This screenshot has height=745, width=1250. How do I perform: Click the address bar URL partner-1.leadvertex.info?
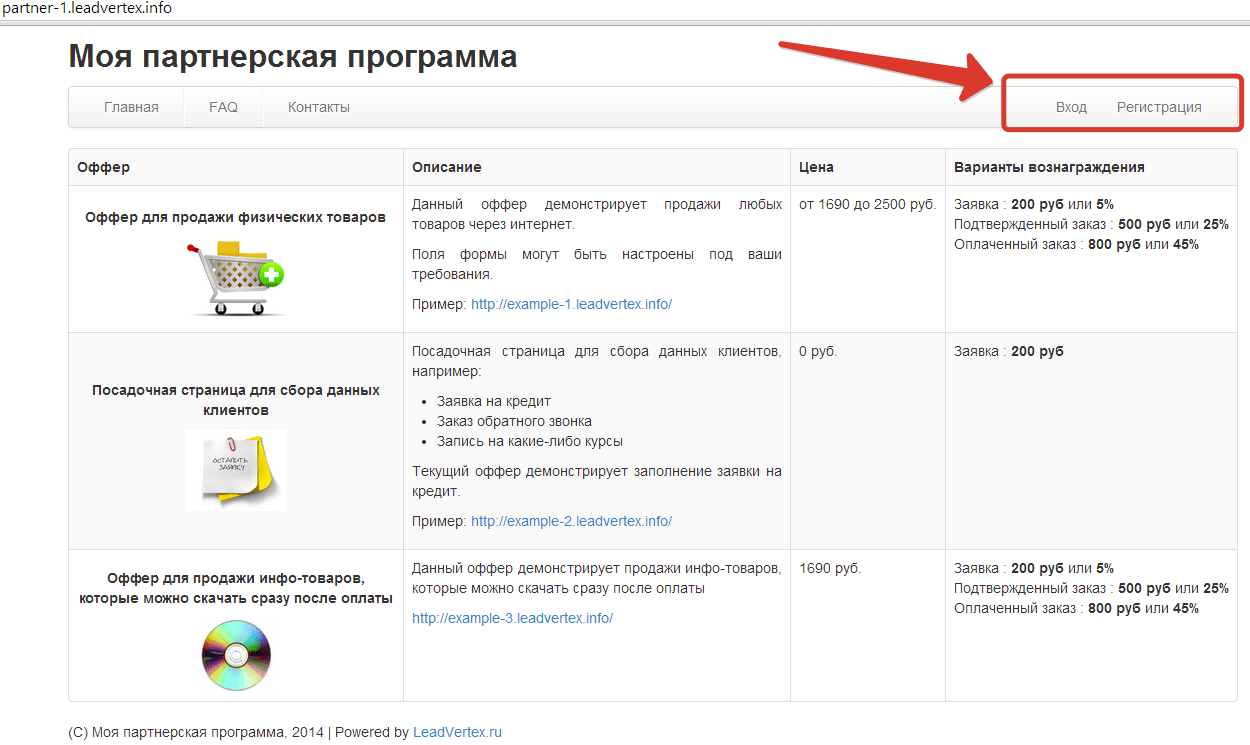(88, 8)
